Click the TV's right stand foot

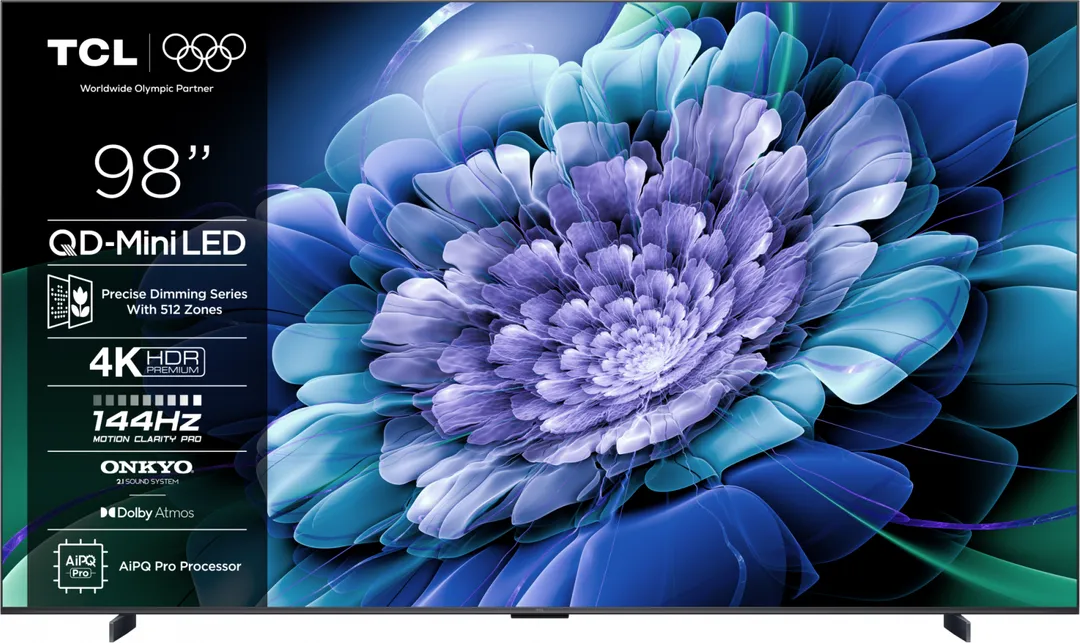[957, 627]
